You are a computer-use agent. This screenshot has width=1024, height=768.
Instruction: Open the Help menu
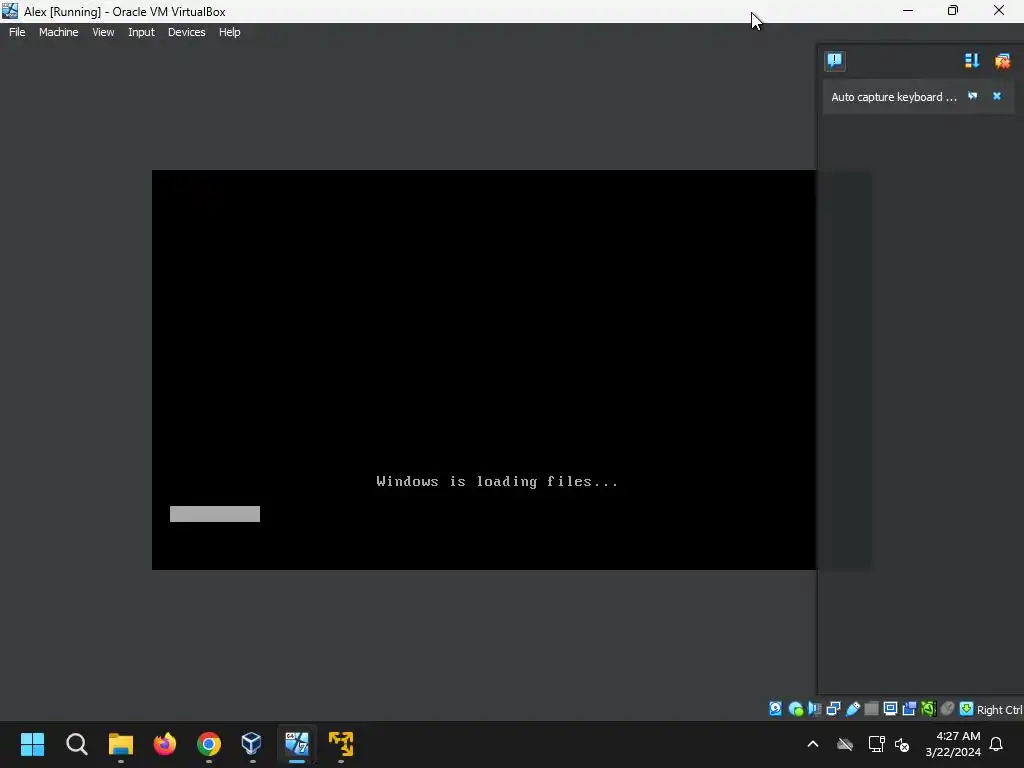point(229,32)
